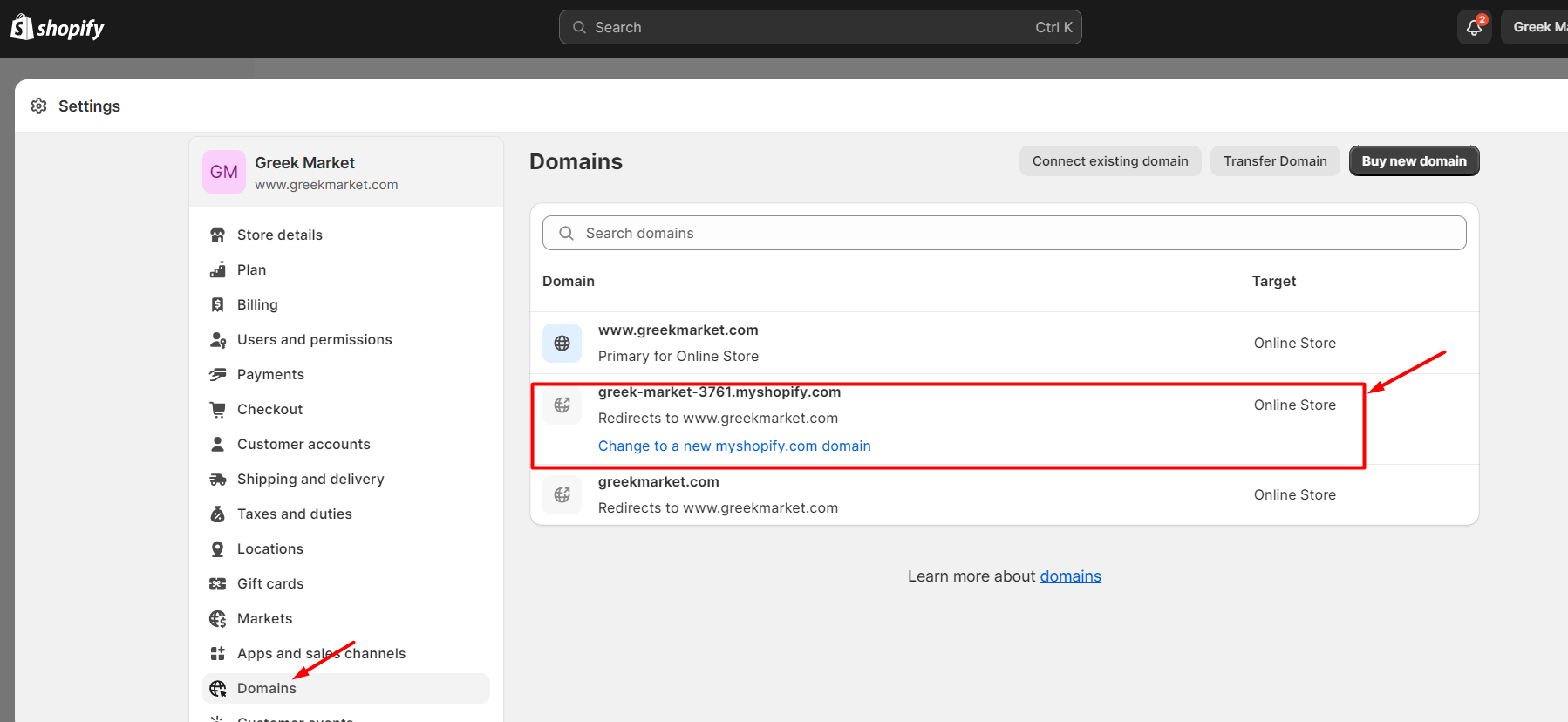Viewport: 1568px width, 722px height.
Task: Click Change to a new myshopify.com domain
Action: pos(734,446)
